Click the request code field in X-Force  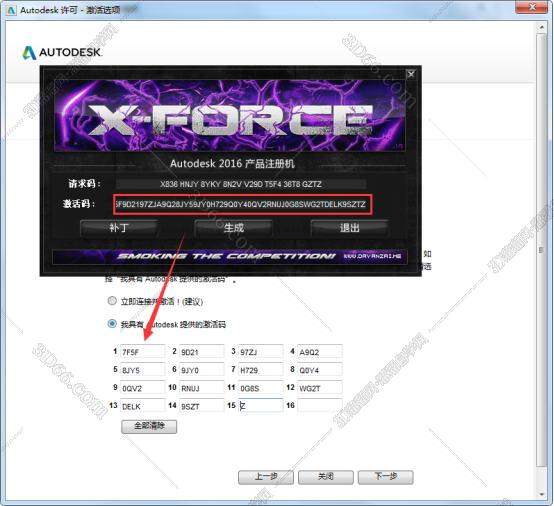pos(241,184)
